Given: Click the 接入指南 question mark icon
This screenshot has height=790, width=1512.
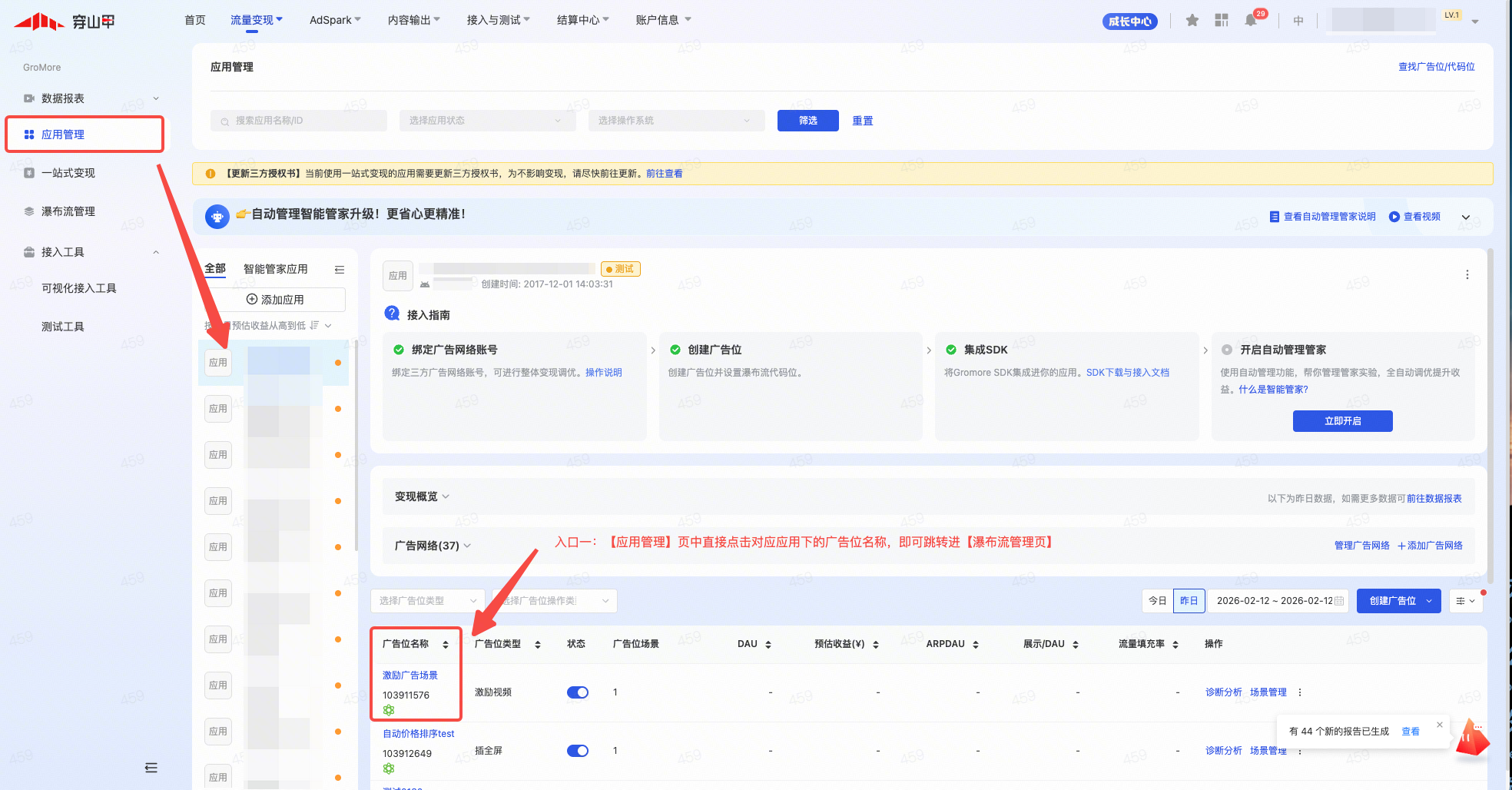Looking at the screenshot, I should [x=392, y=314].
